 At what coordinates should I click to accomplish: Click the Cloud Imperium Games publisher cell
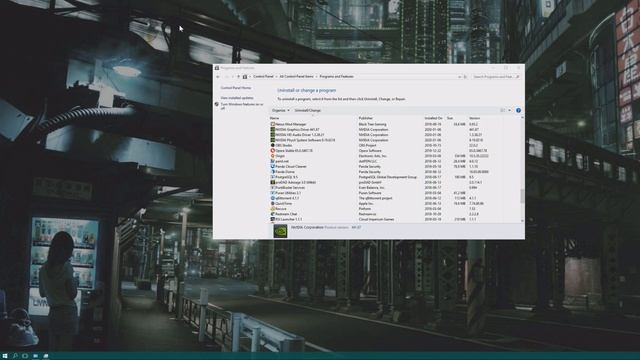[x=376, y=220]
